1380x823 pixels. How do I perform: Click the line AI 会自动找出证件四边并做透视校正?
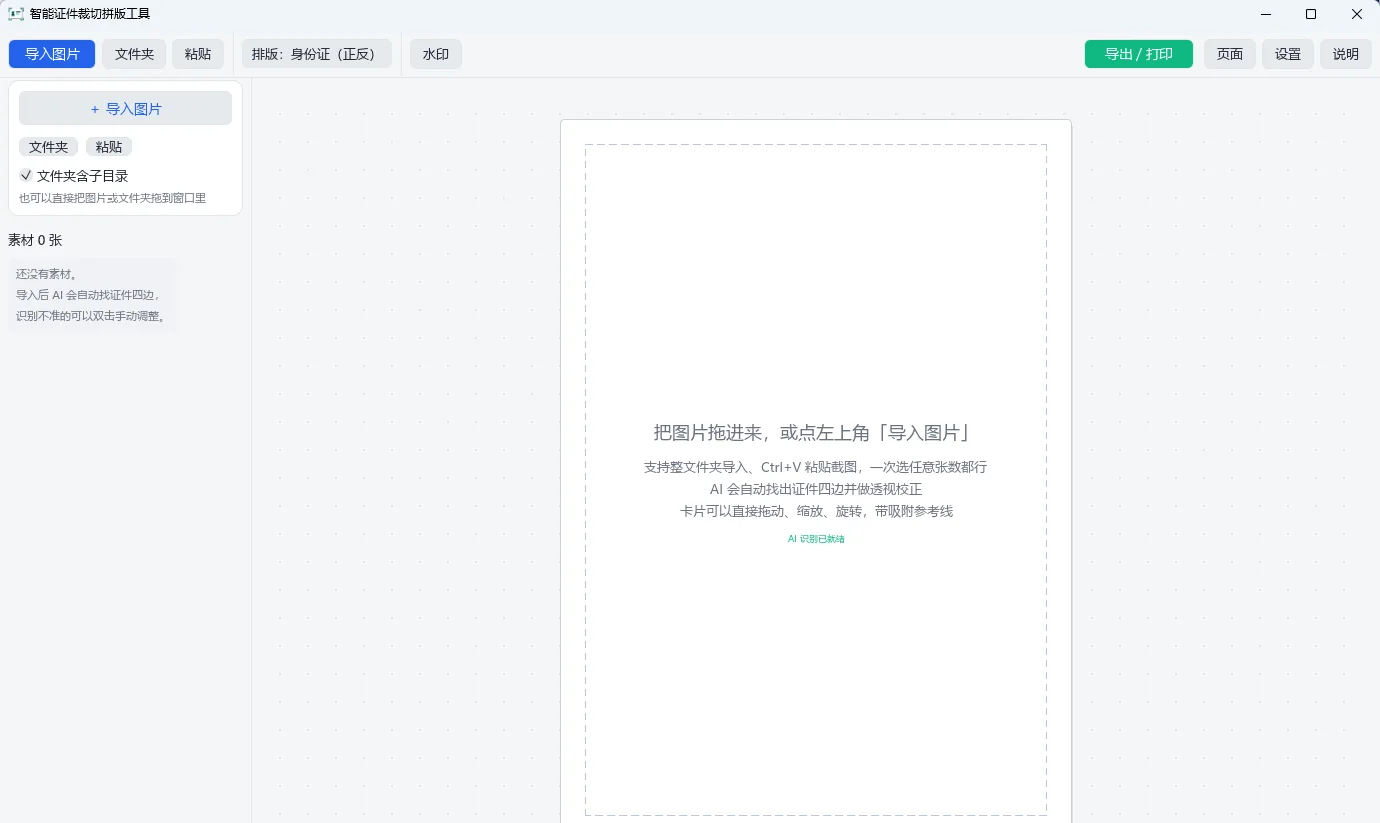coord(816,489)
